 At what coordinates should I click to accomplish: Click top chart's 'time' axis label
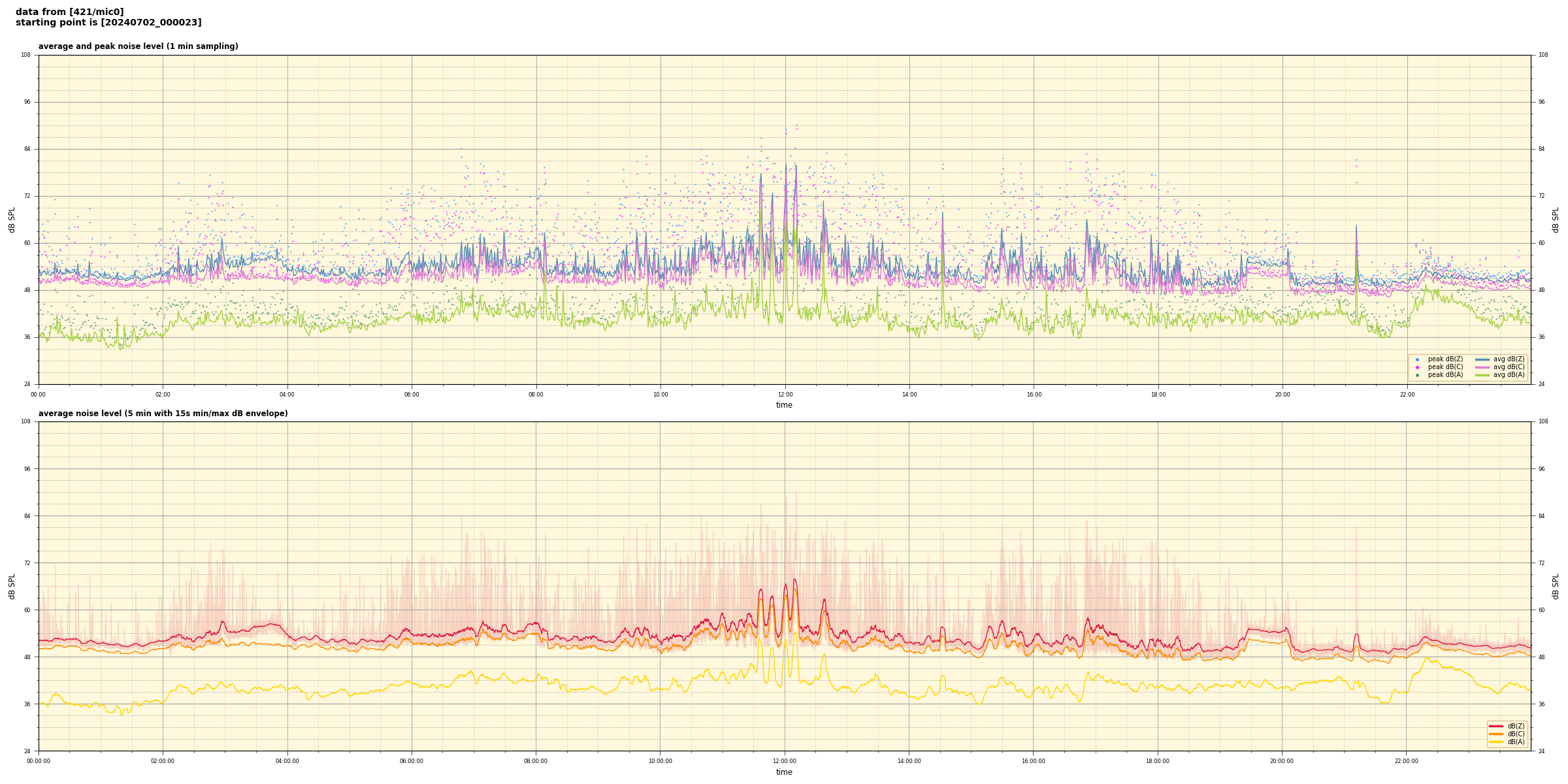(x=784, y=405)
